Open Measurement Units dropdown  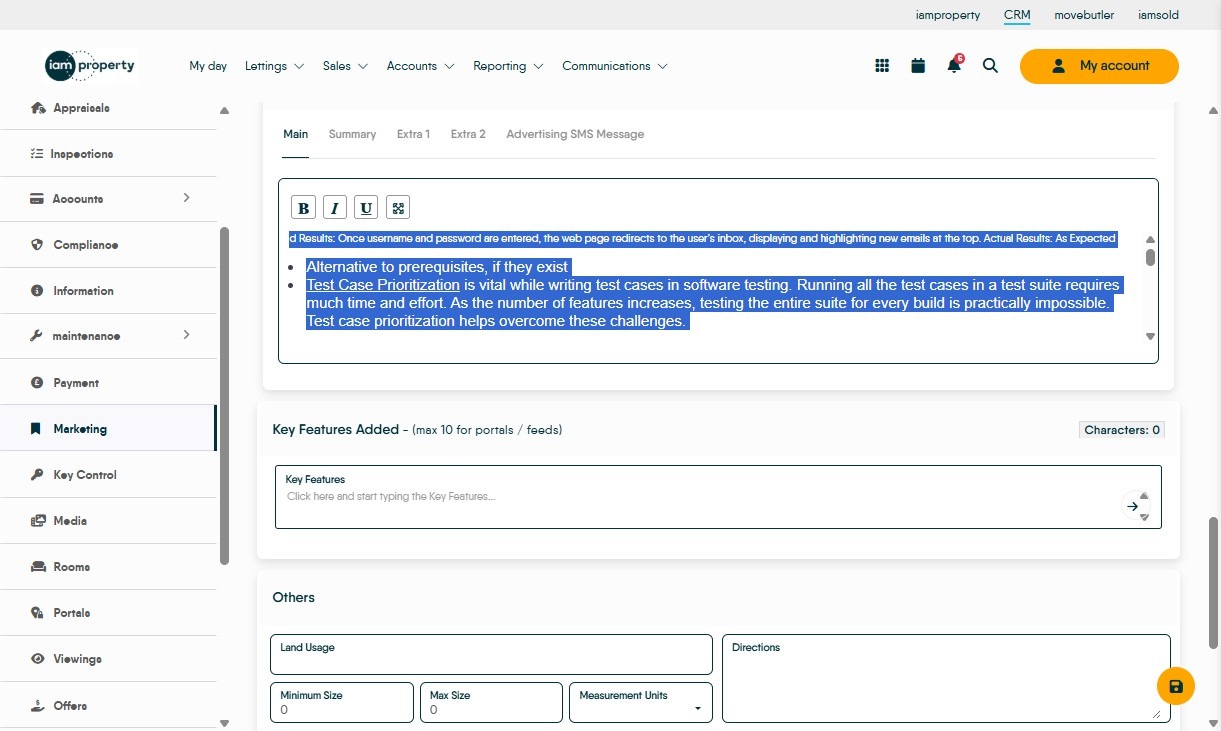[x=640, y=702]
